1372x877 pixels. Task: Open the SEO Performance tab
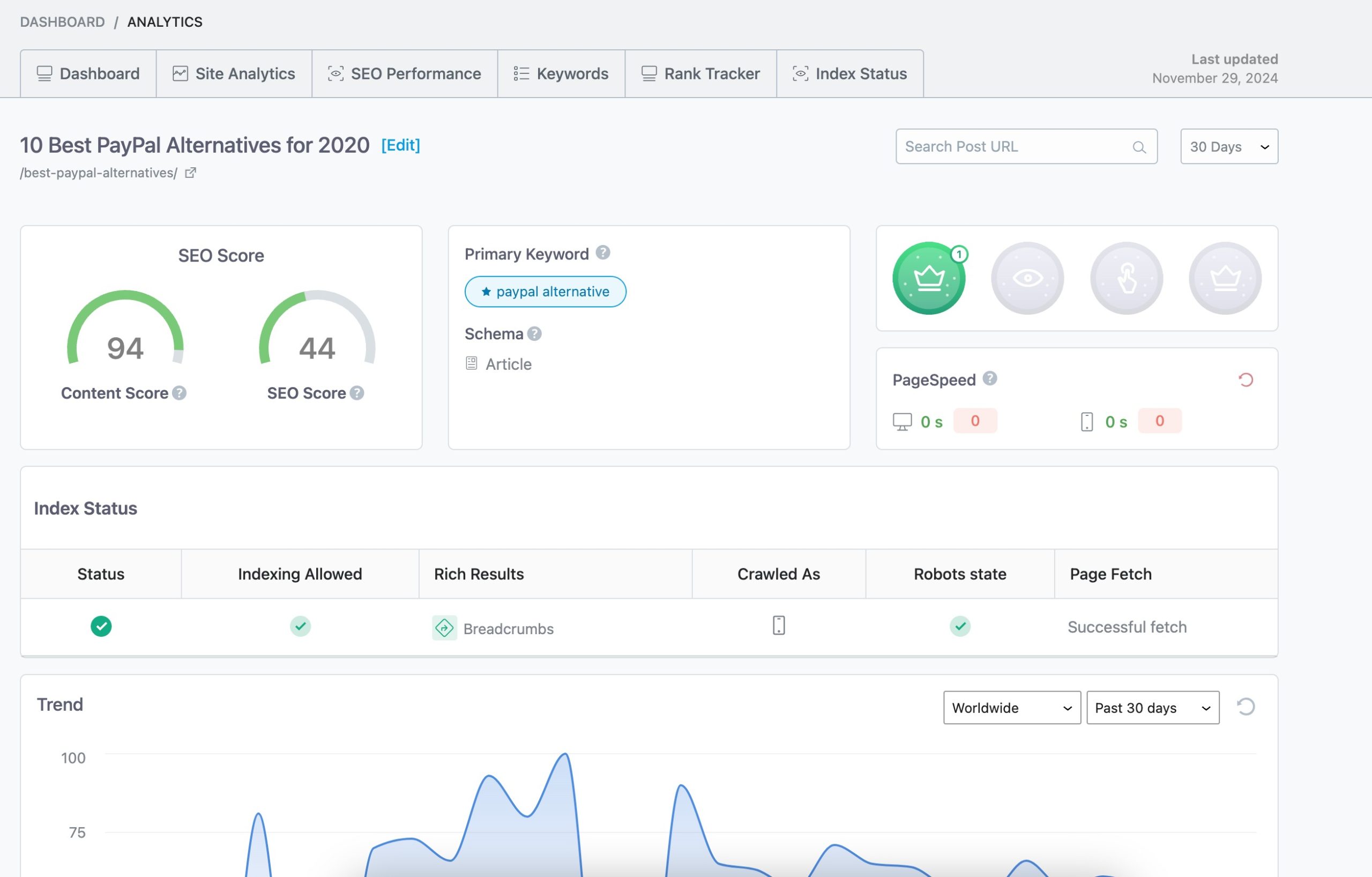point(405,72)
